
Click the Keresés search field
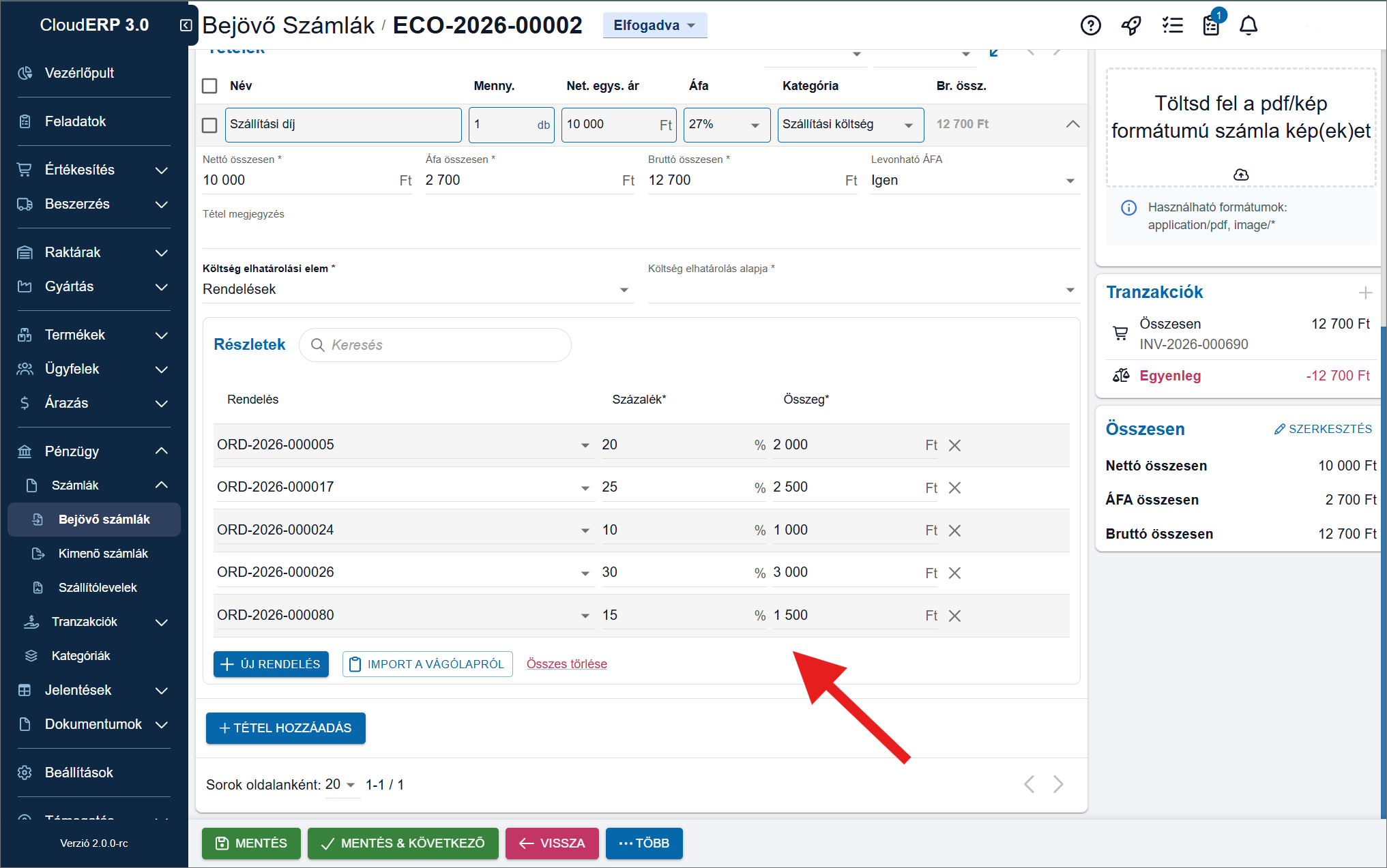click(435, 345)
